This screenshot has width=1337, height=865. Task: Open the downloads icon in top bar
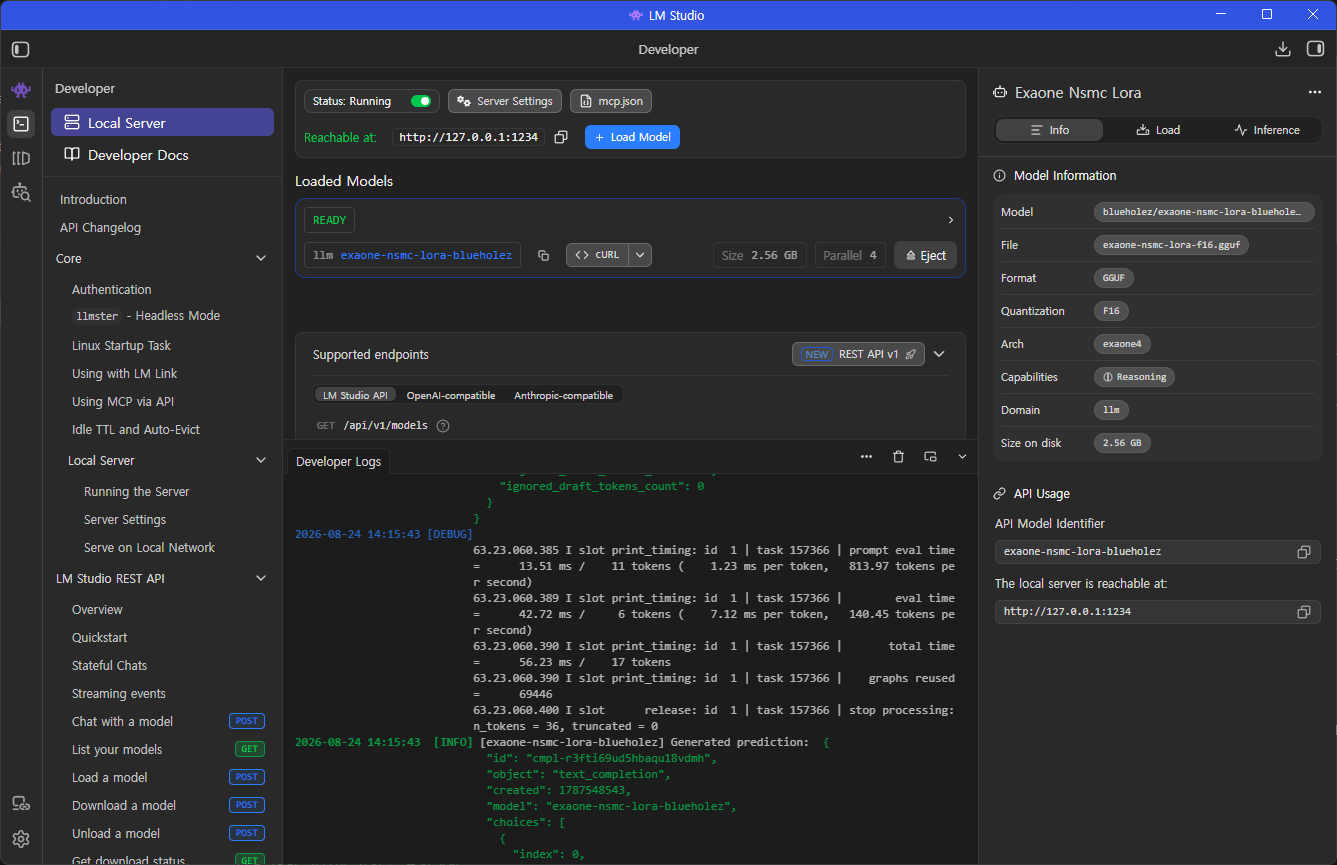tap(1283, 49)
